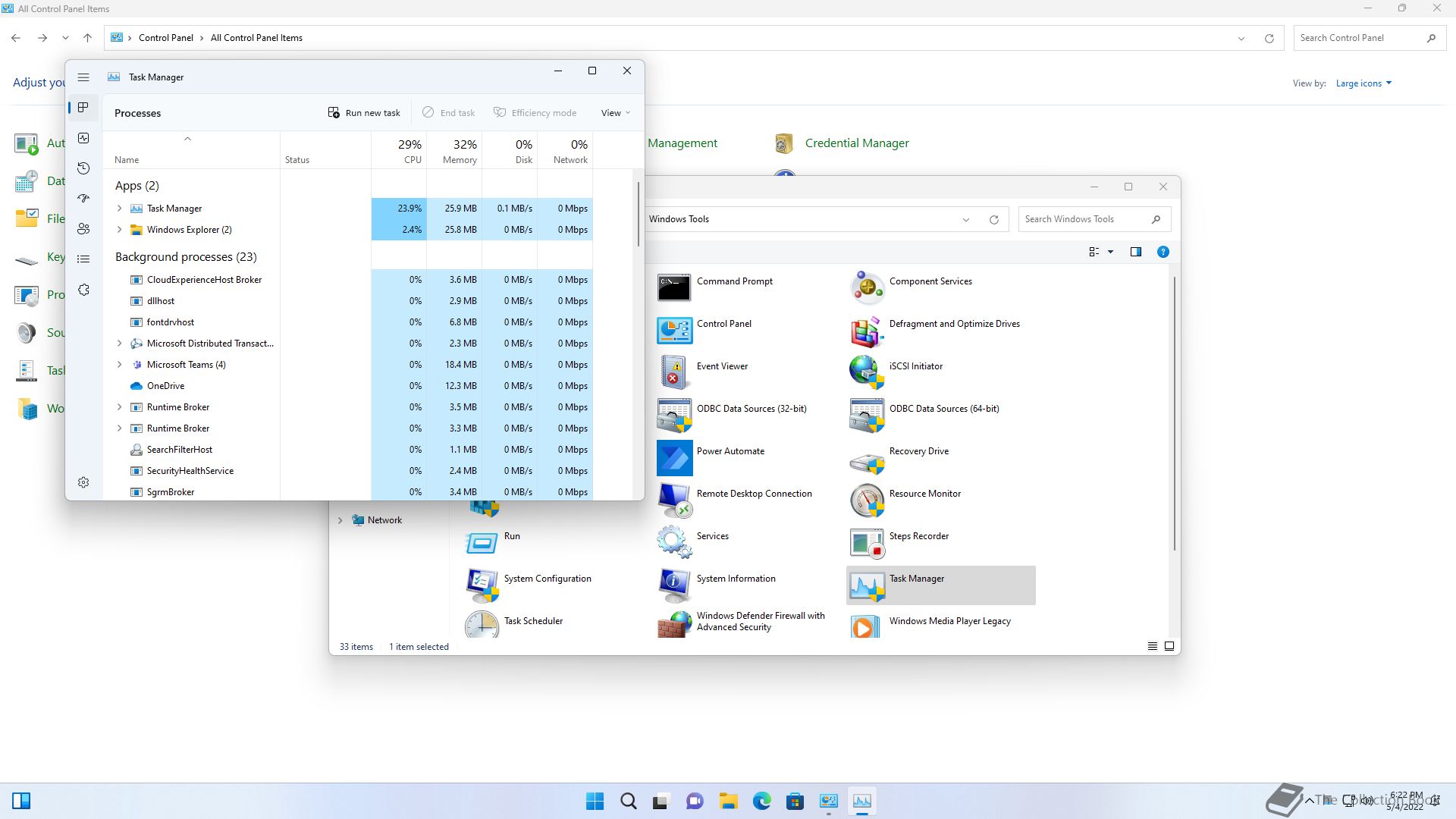Open Windows Tools address bar history dropdown
This screenshot has width=1456, height=819.
click(x=965, y=219)
